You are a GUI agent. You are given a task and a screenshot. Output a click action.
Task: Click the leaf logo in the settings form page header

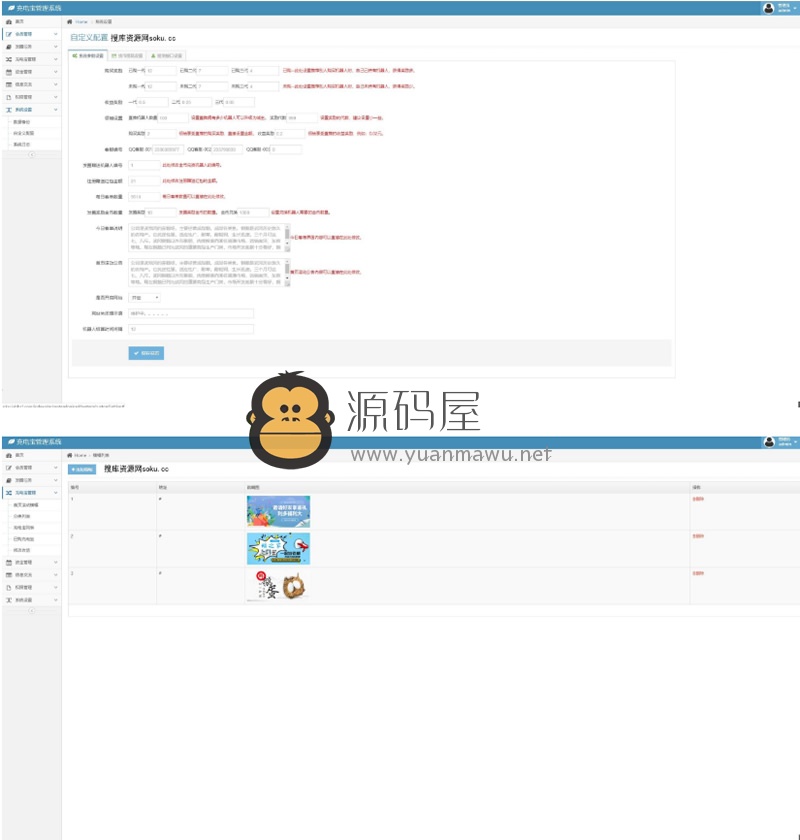[11, 8]
